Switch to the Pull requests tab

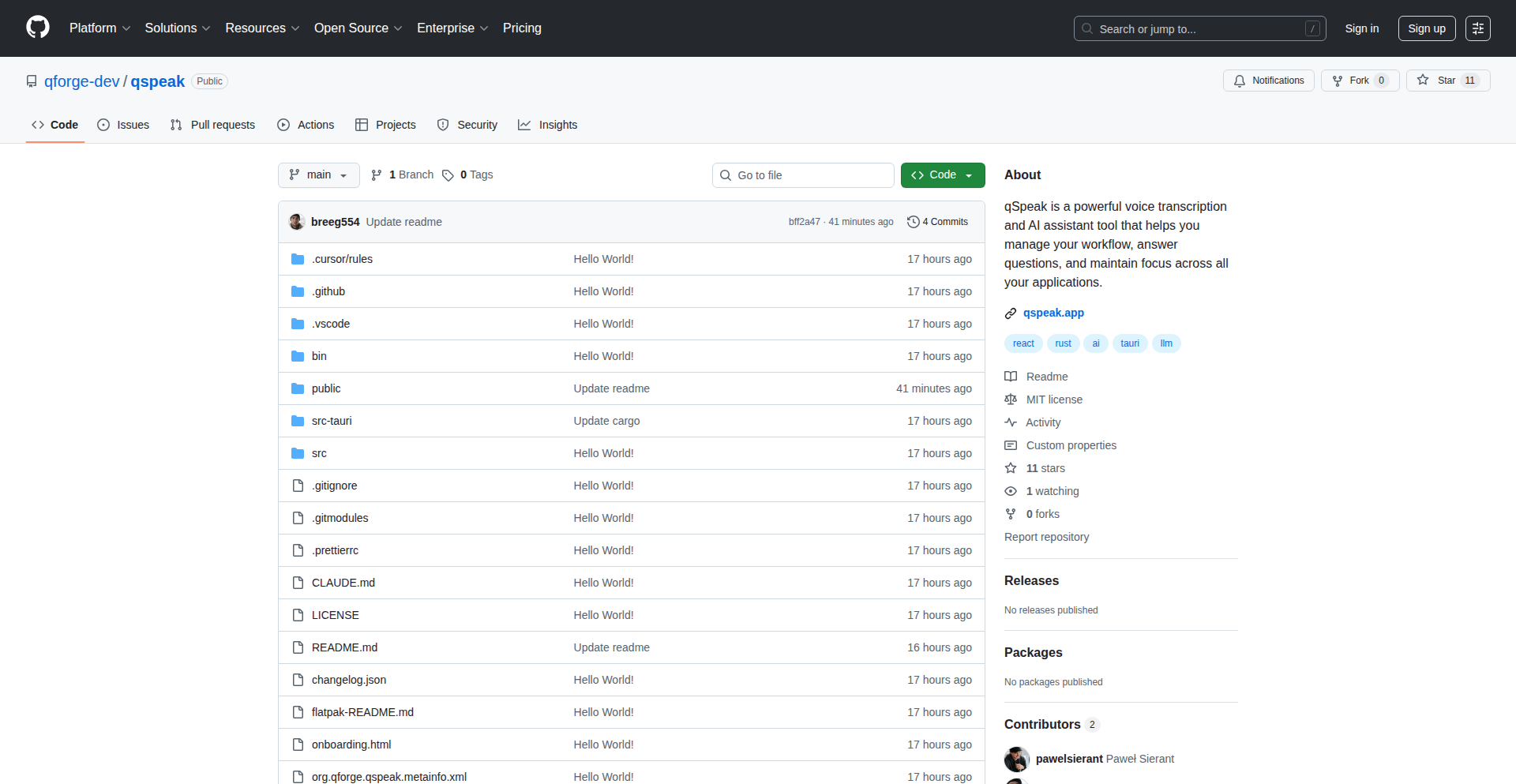pyautogui.click(x=212, y=125)
